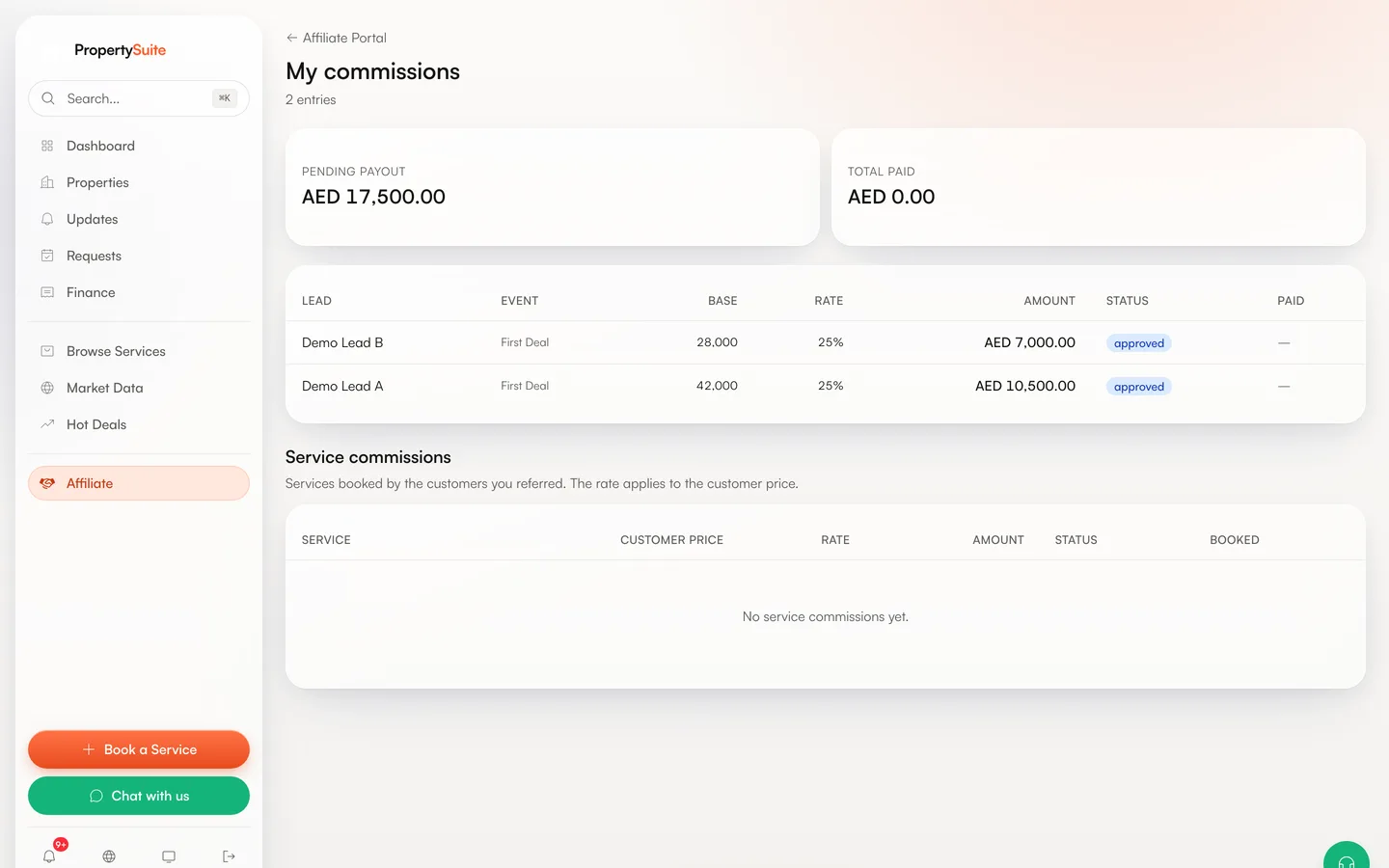The width and height of the screenshot is (1389, 868).
Task: Select the Affiliate sidebar item
Action: [x=139, y=483]
